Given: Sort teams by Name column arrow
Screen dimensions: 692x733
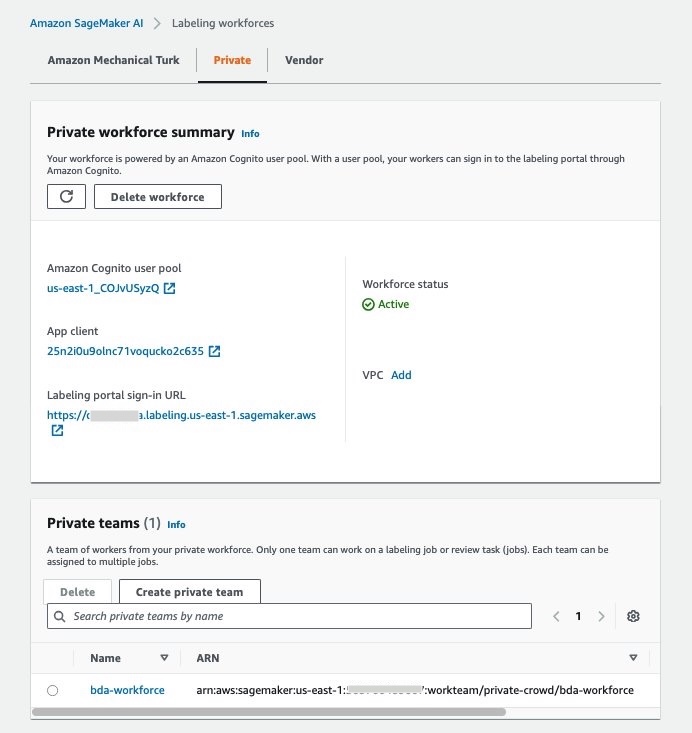Looking at the screenshot, I should [x=164, y=658].
